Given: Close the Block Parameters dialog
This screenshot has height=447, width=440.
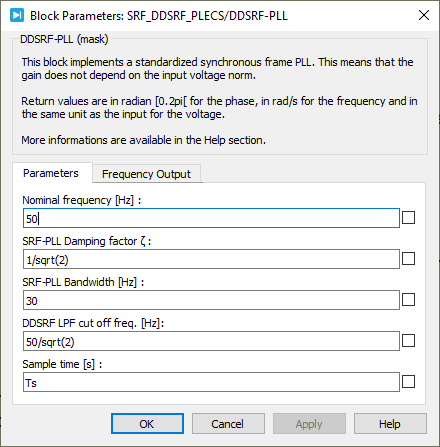Looking at the screenshot, I should 424,15.
